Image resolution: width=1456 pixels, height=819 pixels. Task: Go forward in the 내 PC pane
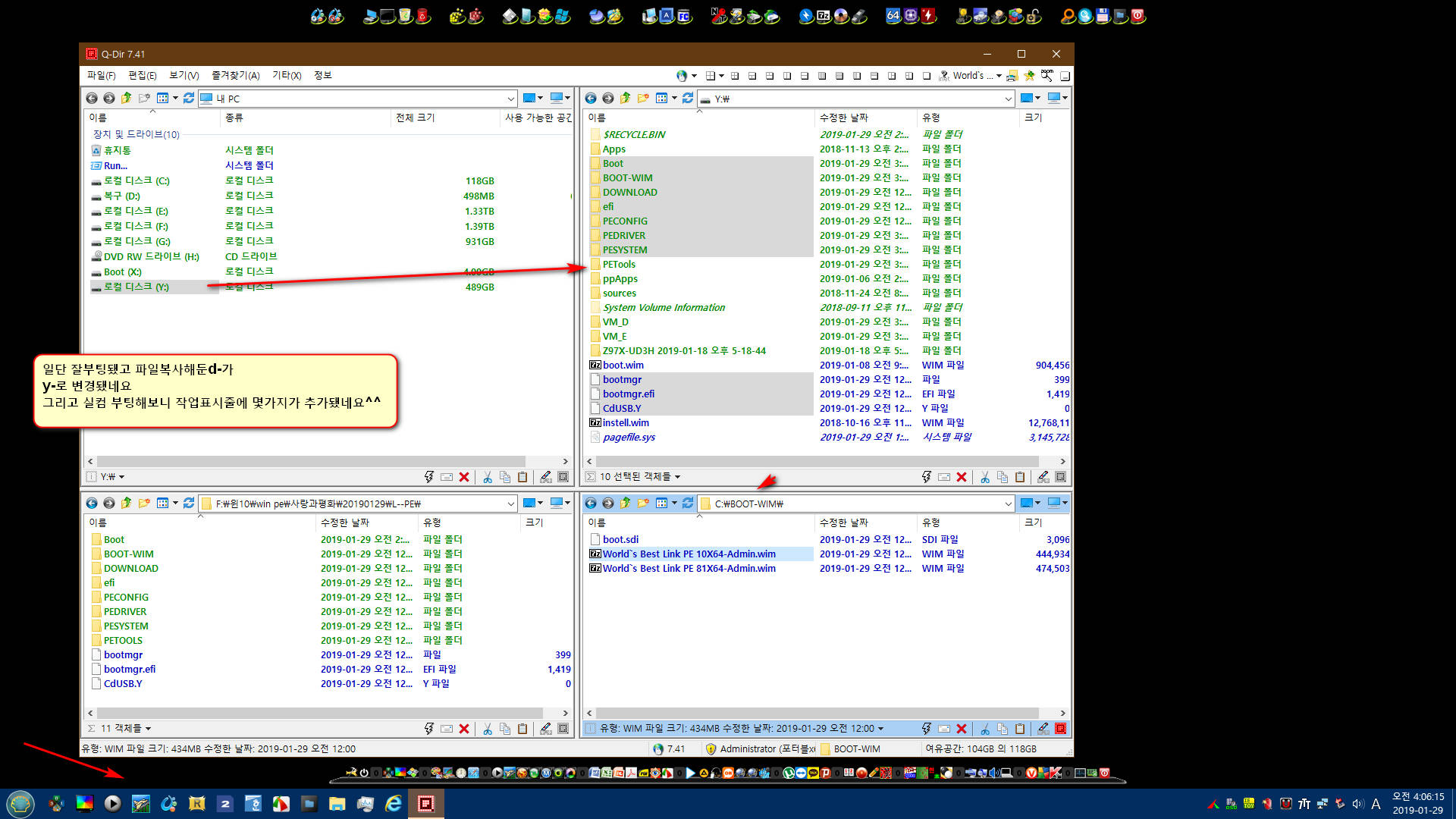[109, 99]
